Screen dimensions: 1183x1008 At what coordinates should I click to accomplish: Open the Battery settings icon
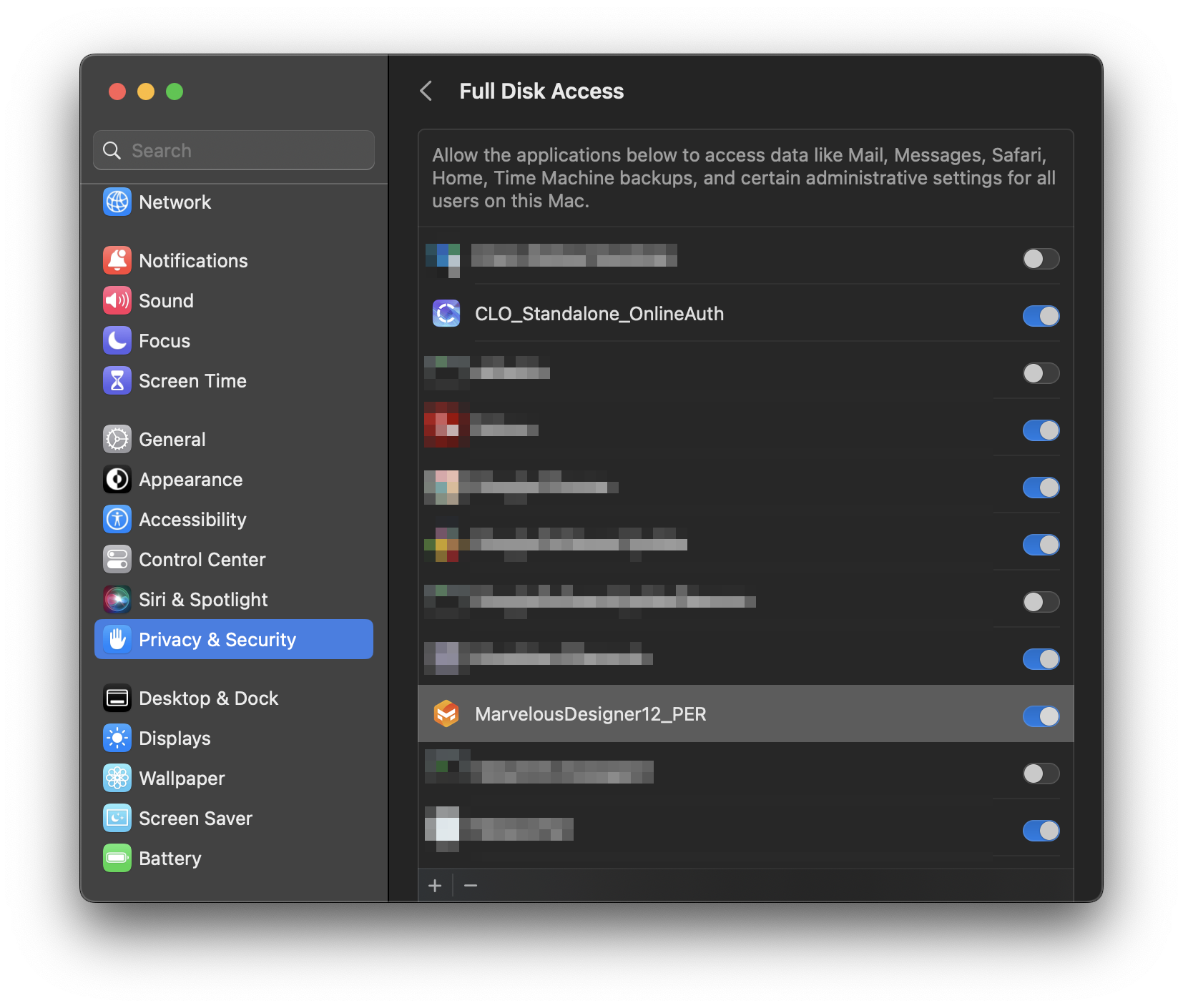(117, 858)
